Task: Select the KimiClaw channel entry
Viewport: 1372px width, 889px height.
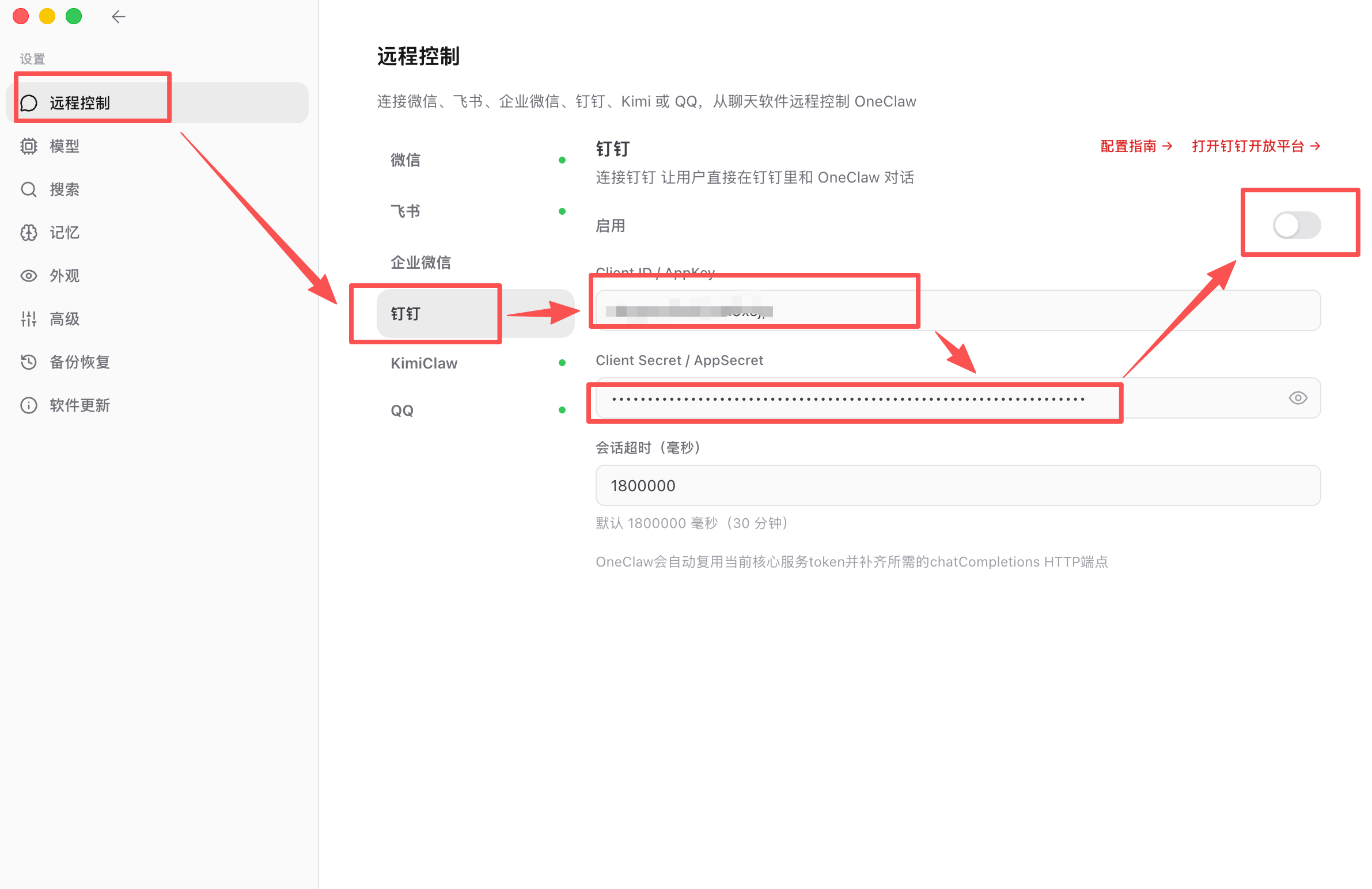Action: (x=424, y=363)
